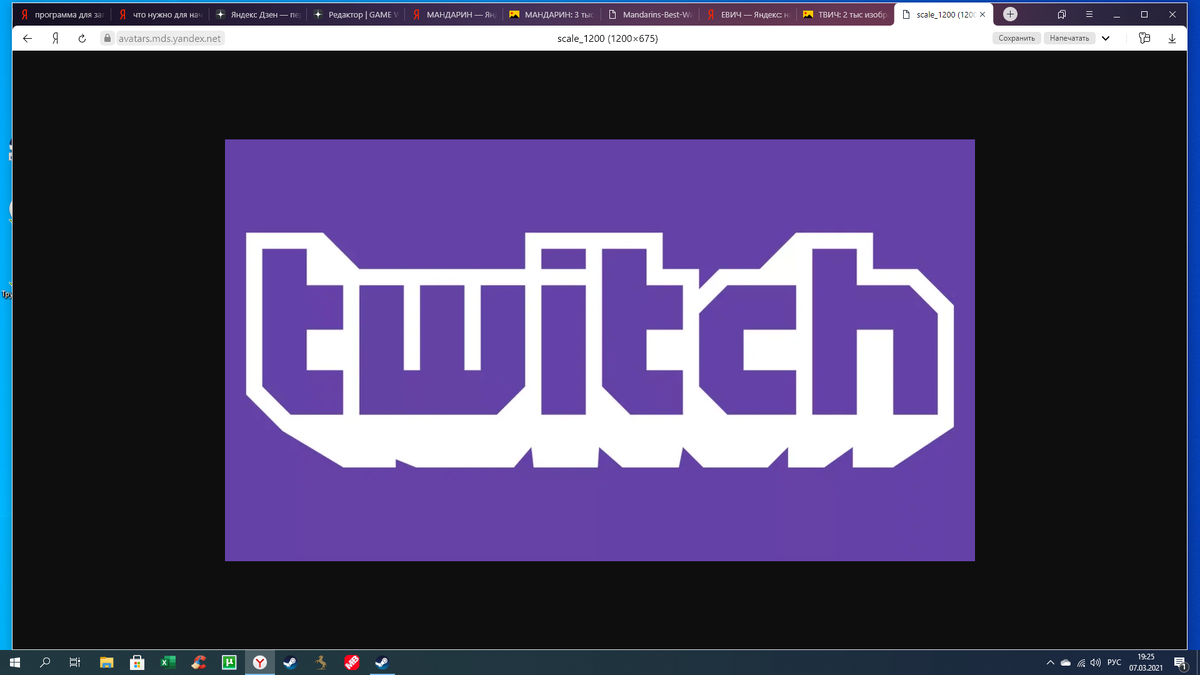Open Task View on the taskbar

tap(75, 662)
